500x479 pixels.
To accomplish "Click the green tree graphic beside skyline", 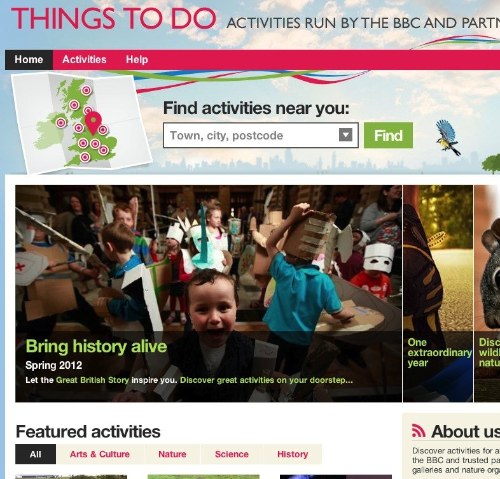I will 491,163.
